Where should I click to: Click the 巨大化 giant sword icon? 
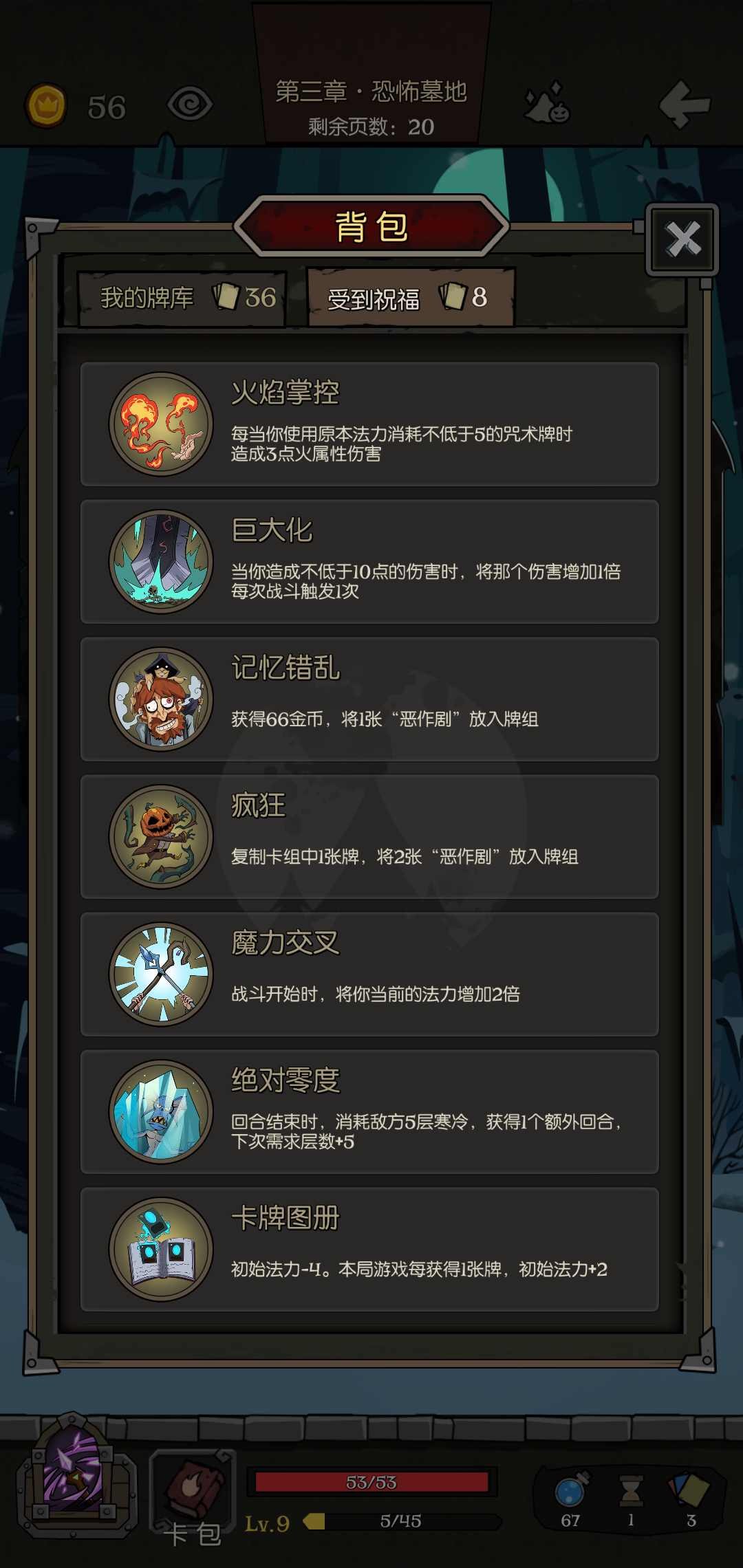161,562
